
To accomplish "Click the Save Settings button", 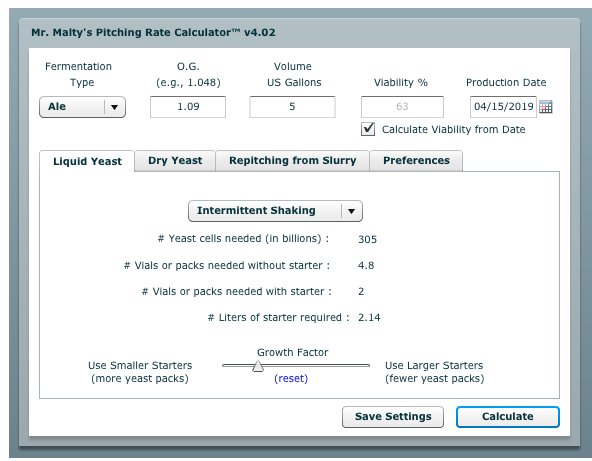I will (x=393, y=416).
